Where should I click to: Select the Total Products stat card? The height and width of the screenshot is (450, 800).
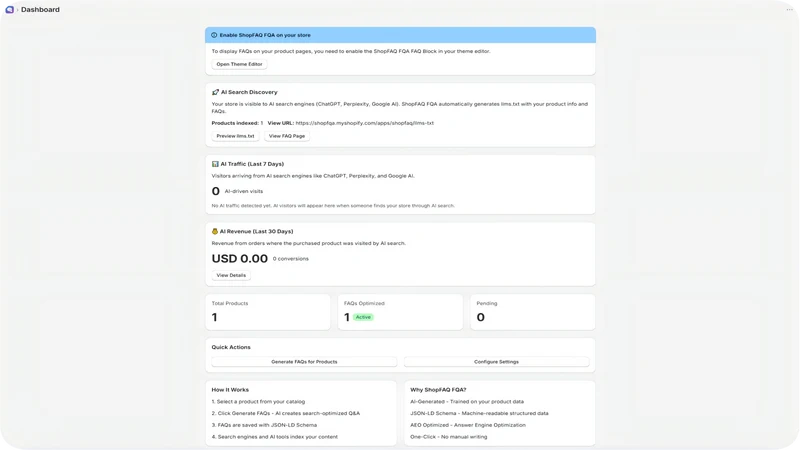click(x=268, y=312)
